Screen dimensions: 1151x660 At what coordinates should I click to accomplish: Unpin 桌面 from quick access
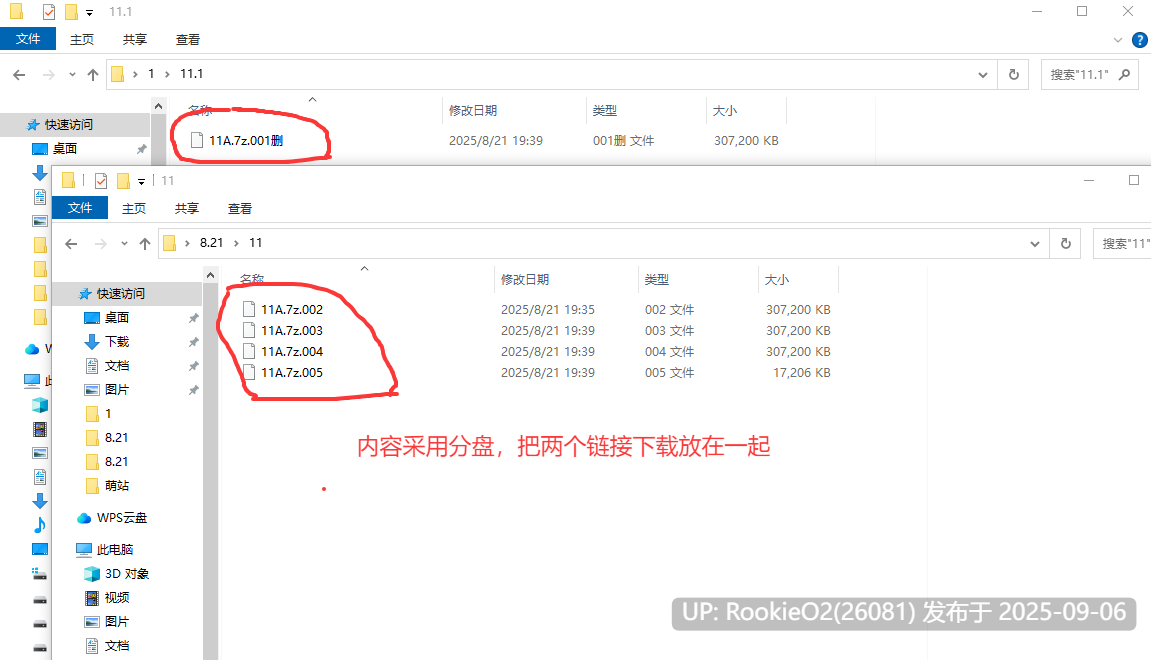[x=193, y=318]
